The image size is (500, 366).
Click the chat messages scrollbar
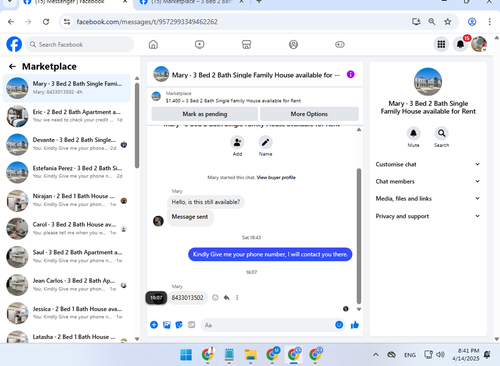point(359,236)
